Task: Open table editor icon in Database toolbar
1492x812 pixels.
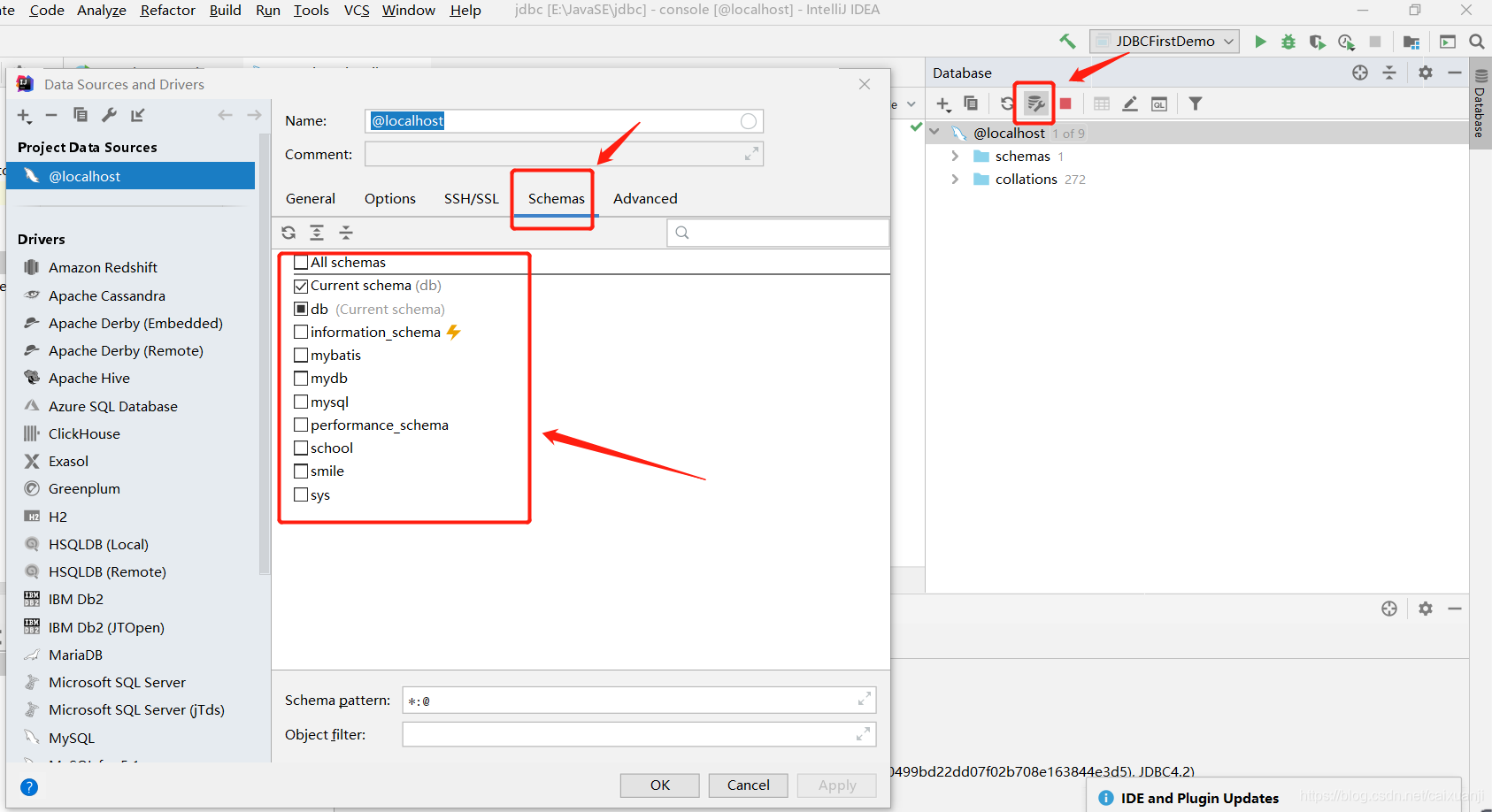Action: 1102,103
